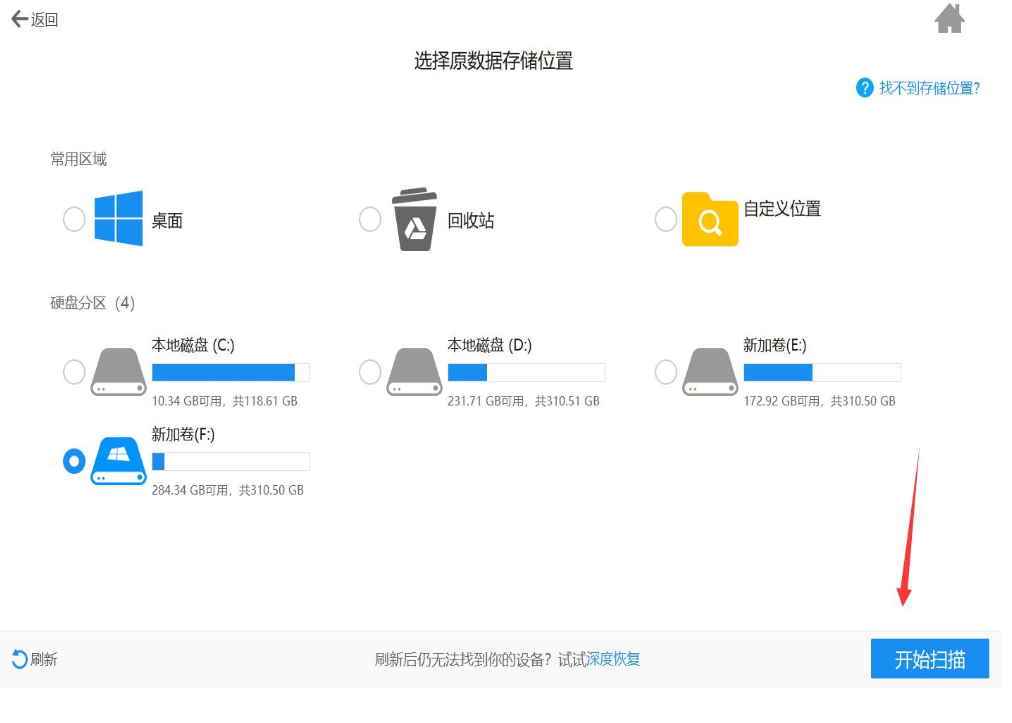Select the 桌面 radio button
1012x723 pixels.
[74, 219]
